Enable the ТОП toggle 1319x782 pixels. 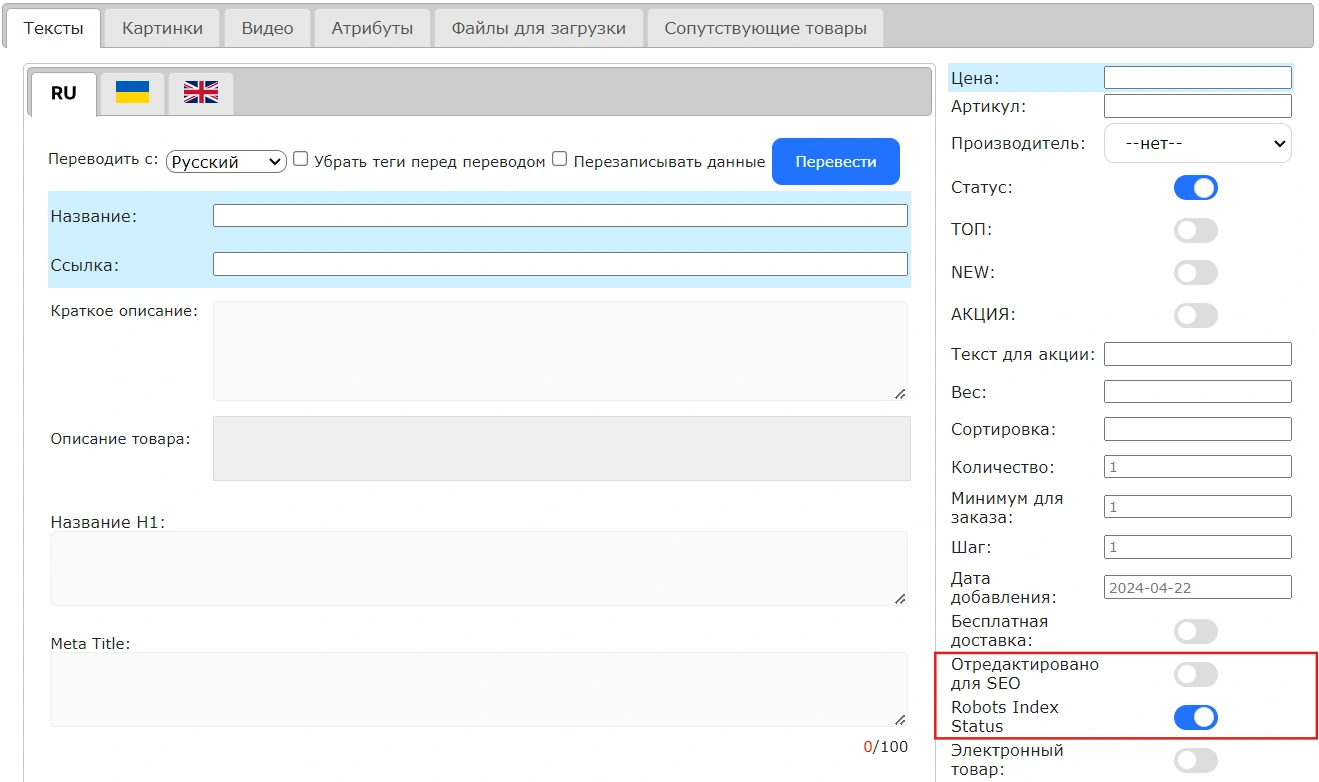click(x=1195, y=230)
